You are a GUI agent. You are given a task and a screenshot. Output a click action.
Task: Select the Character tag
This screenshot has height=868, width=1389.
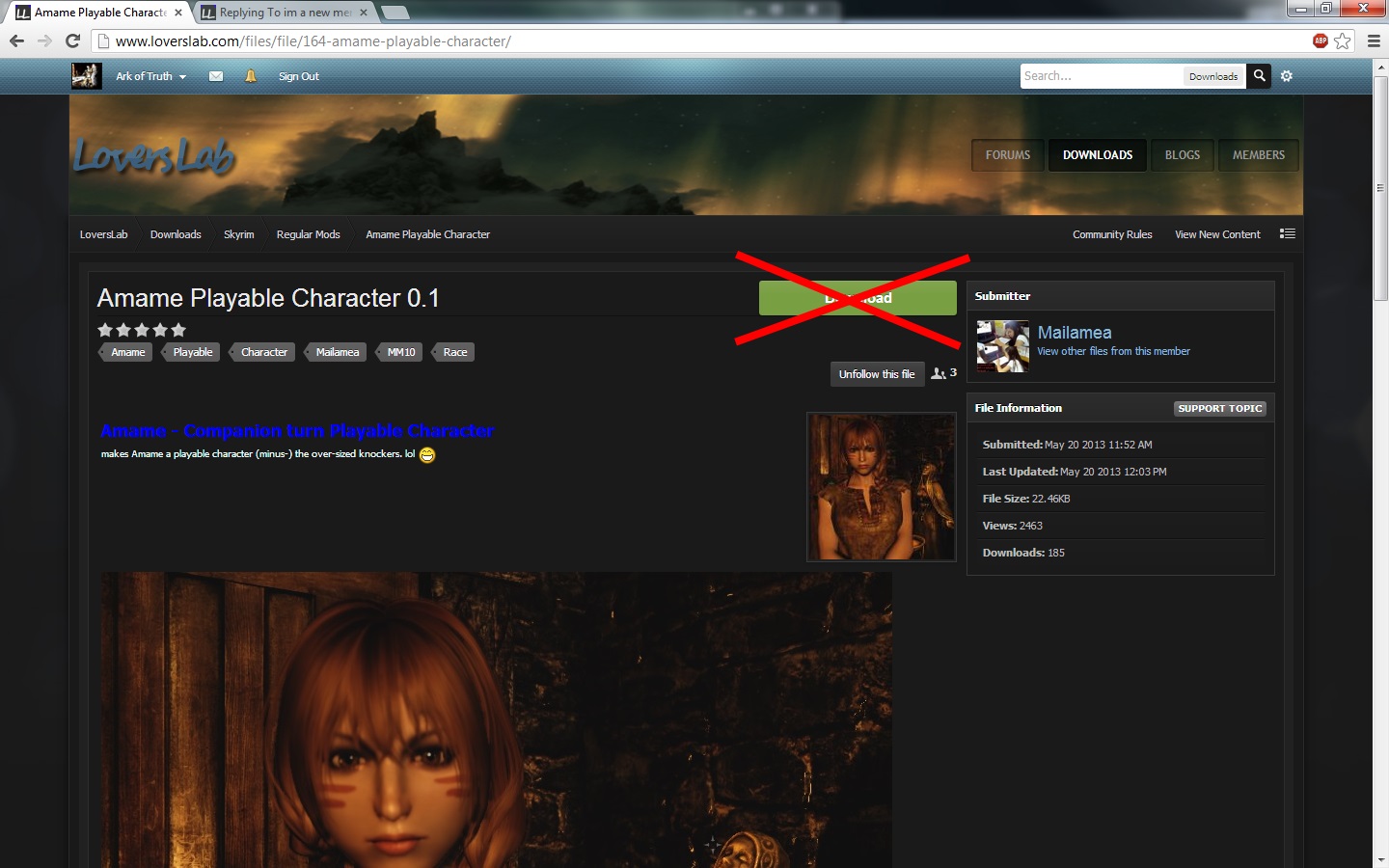[262, 352]
